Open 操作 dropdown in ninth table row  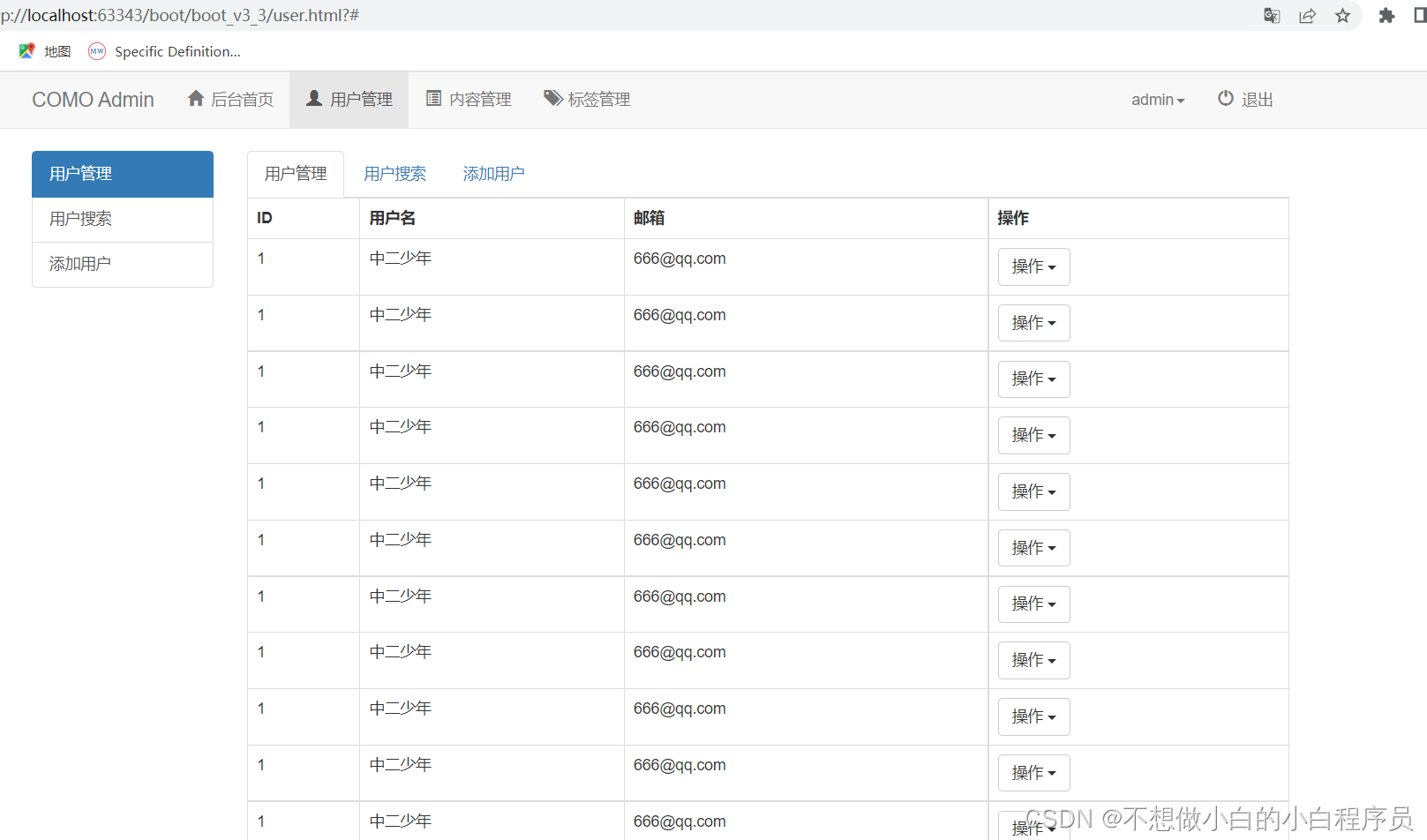coord(1033,716)
